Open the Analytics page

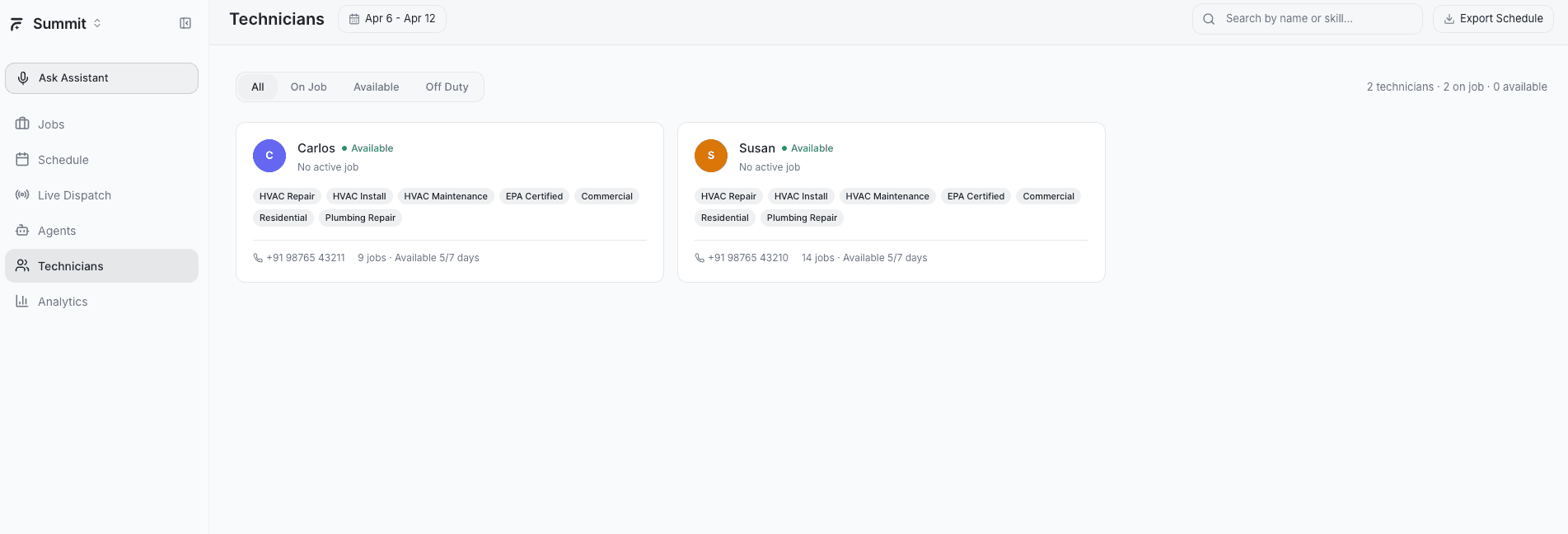point(101,302)
